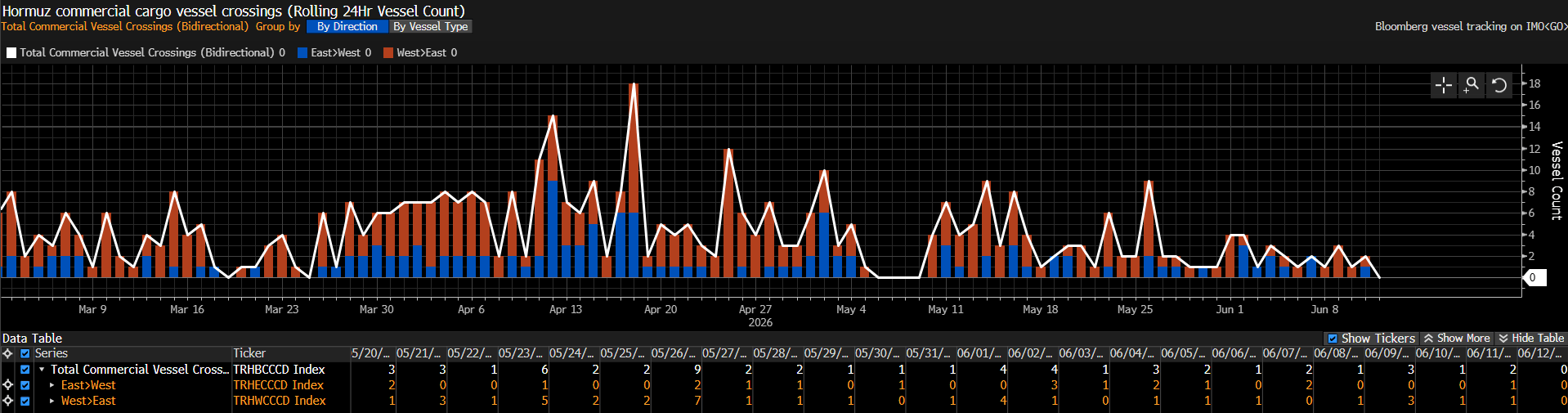
Task: Uncheck the East>West series checkbox
Action: coord(25,385)
